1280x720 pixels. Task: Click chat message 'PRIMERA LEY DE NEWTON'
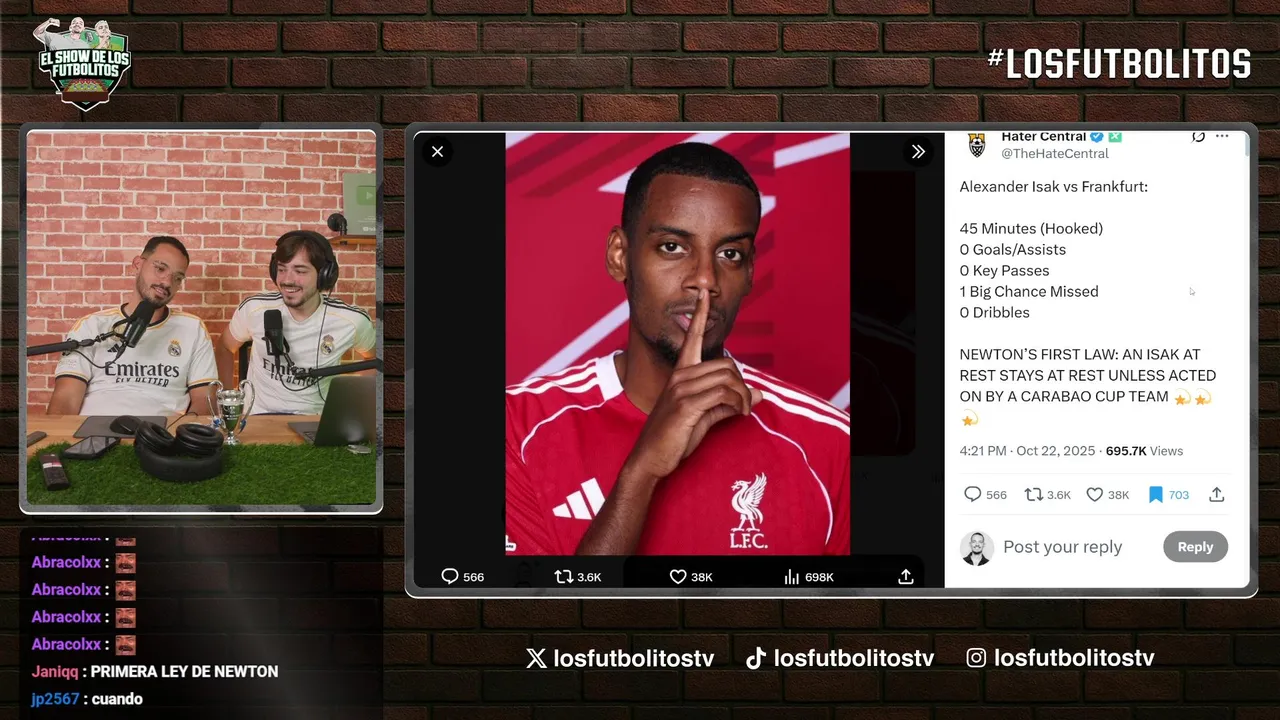[x=184, y=672]
